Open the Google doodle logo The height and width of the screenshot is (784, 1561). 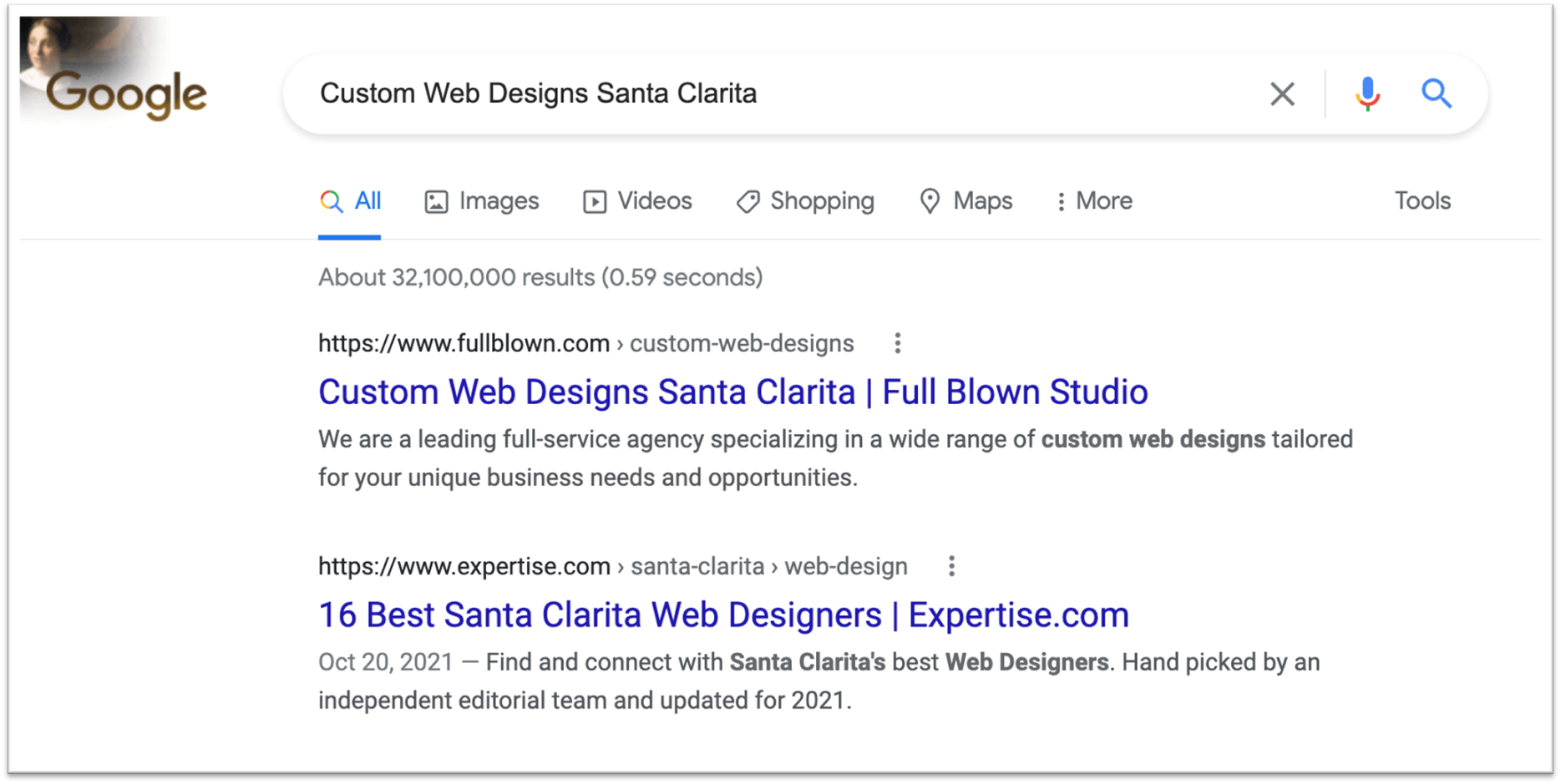[x=114, y=70]
